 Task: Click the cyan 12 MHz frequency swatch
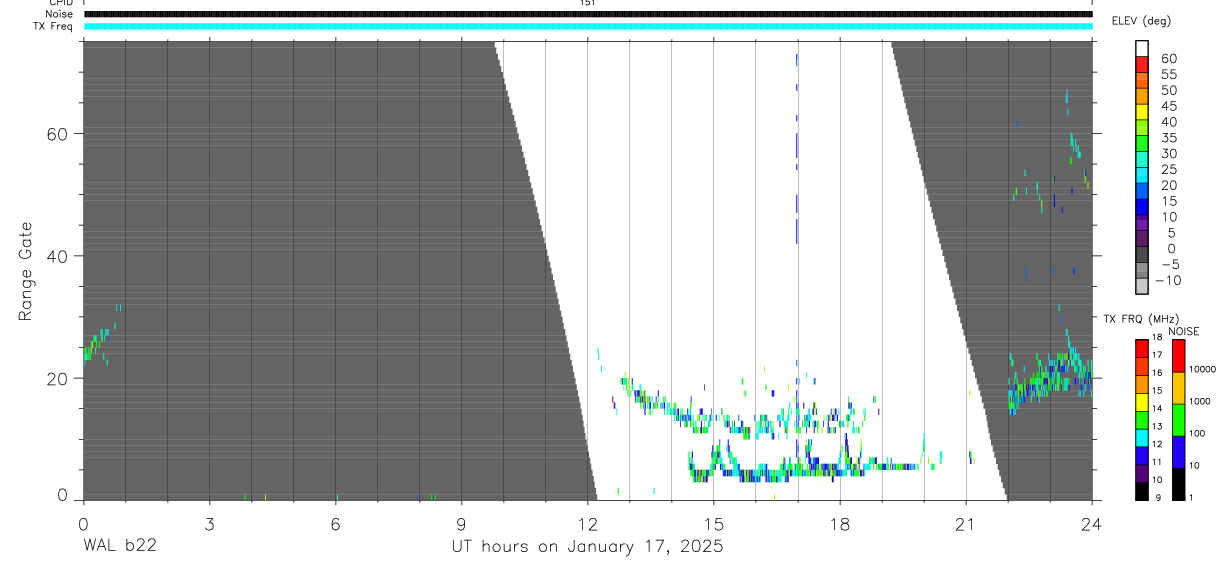(x=1141, y=437)
